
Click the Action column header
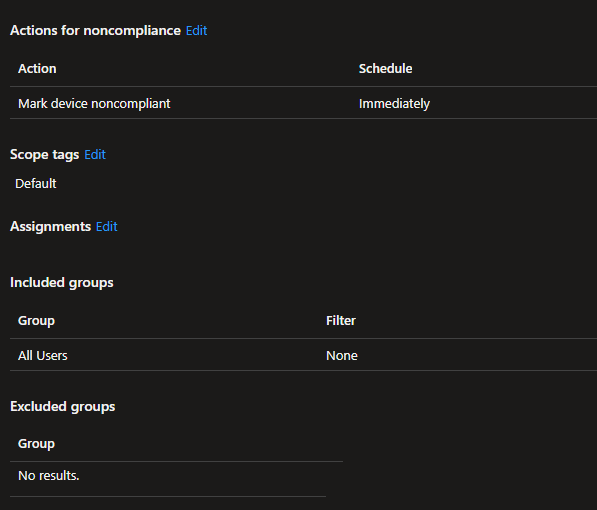[x=37, y=69]
